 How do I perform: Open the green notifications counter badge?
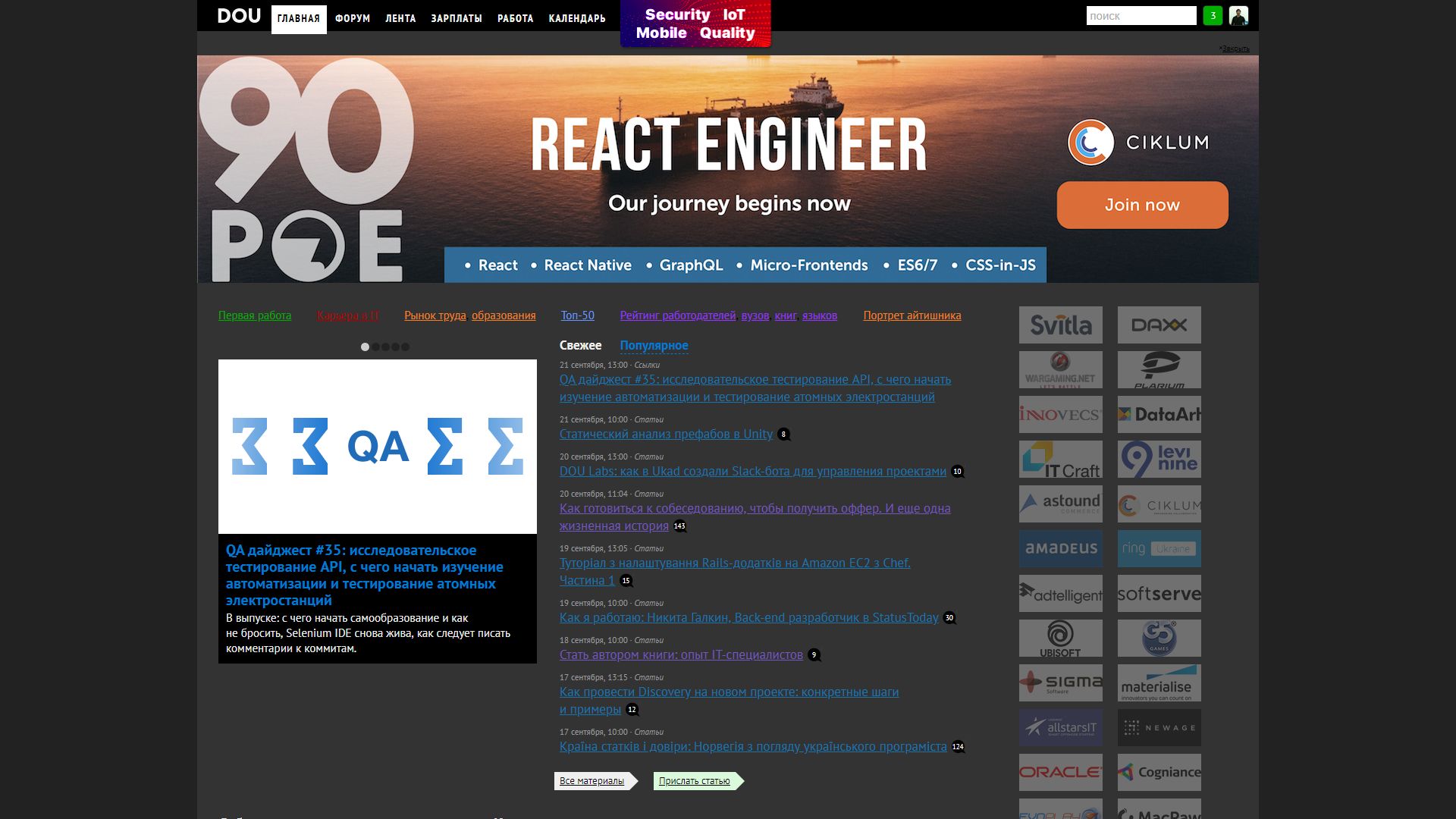pos(1213,16)
